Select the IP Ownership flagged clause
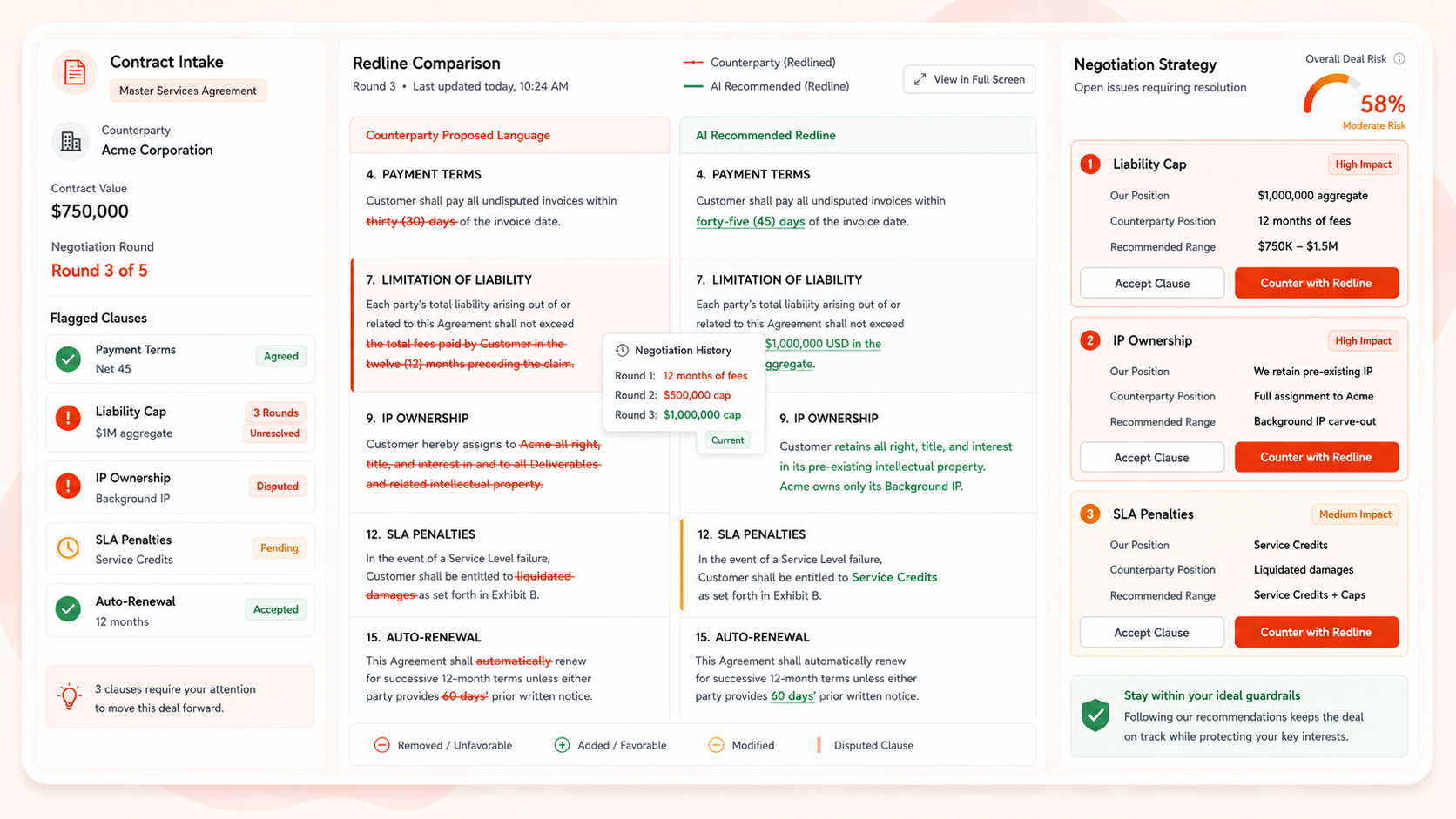The image size is (1456, 819). coord(180,487)
